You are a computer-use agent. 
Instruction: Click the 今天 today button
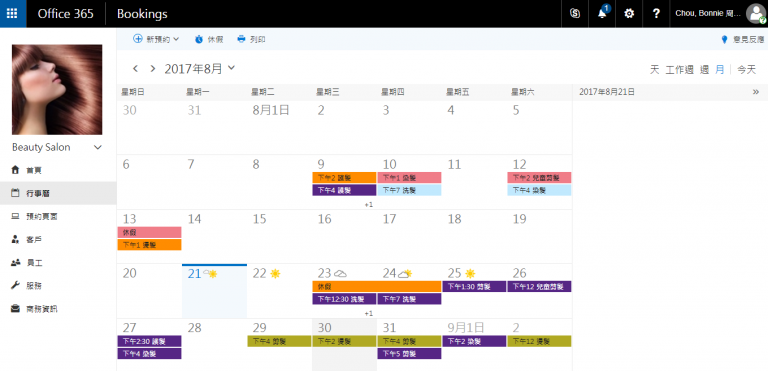[x=746, y=70]
